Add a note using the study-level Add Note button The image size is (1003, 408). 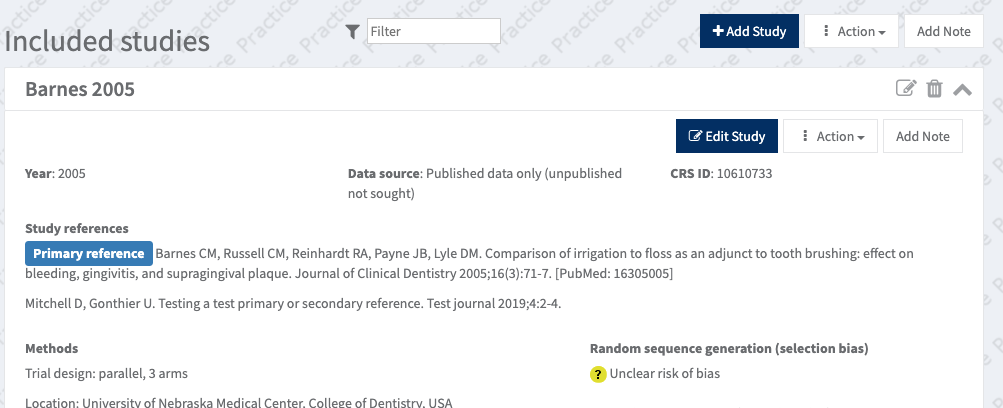pyautogui.click(x=922, y=136)
